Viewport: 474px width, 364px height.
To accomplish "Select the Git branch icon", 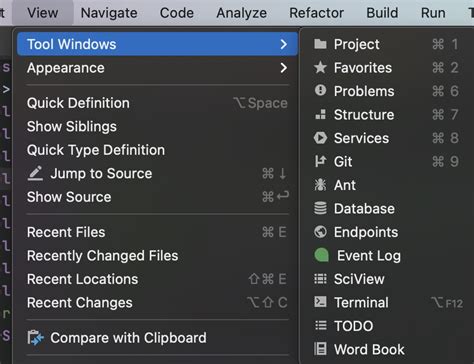I will 320,161.
